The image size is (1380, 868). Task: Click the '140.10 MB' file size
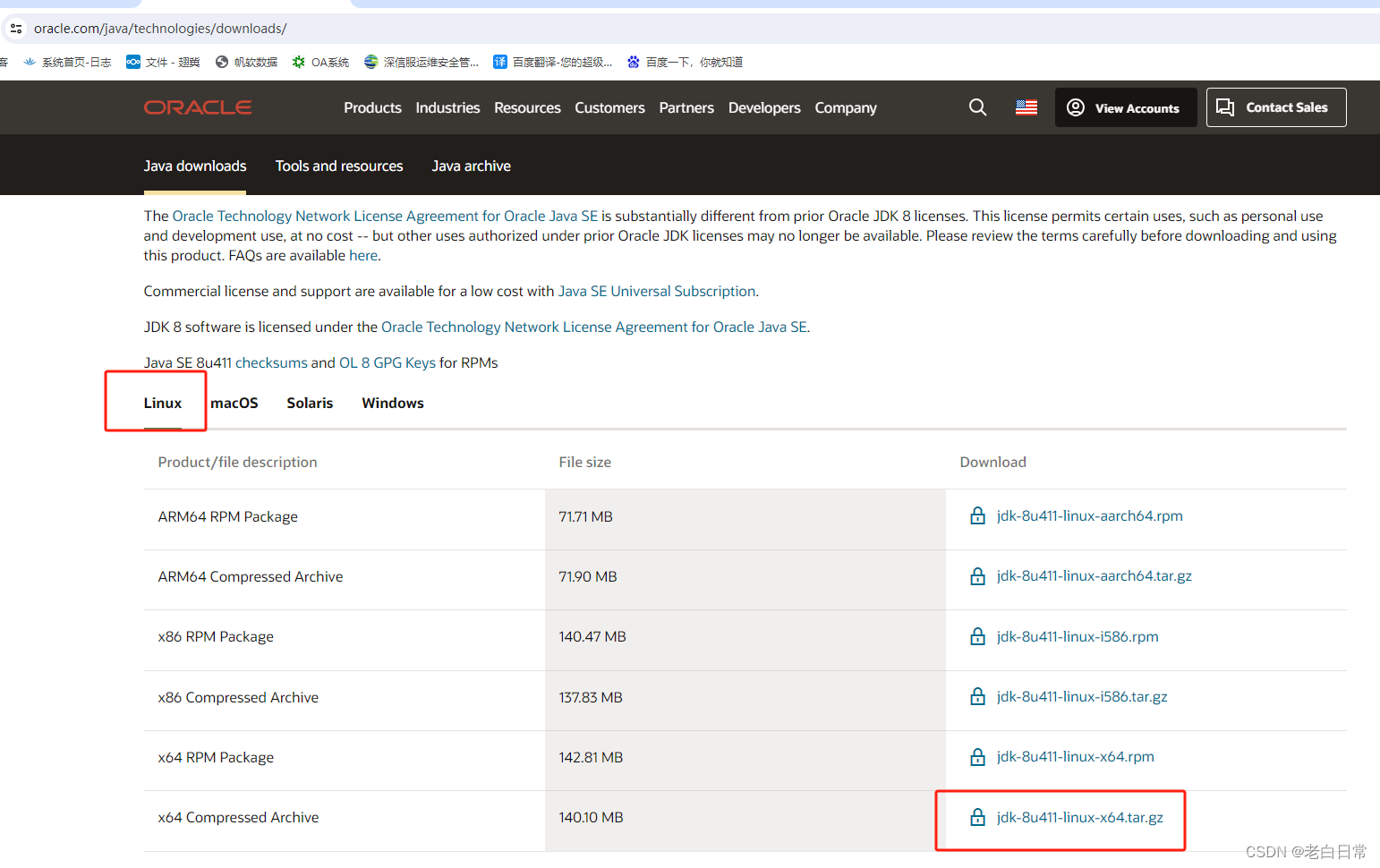591,817
